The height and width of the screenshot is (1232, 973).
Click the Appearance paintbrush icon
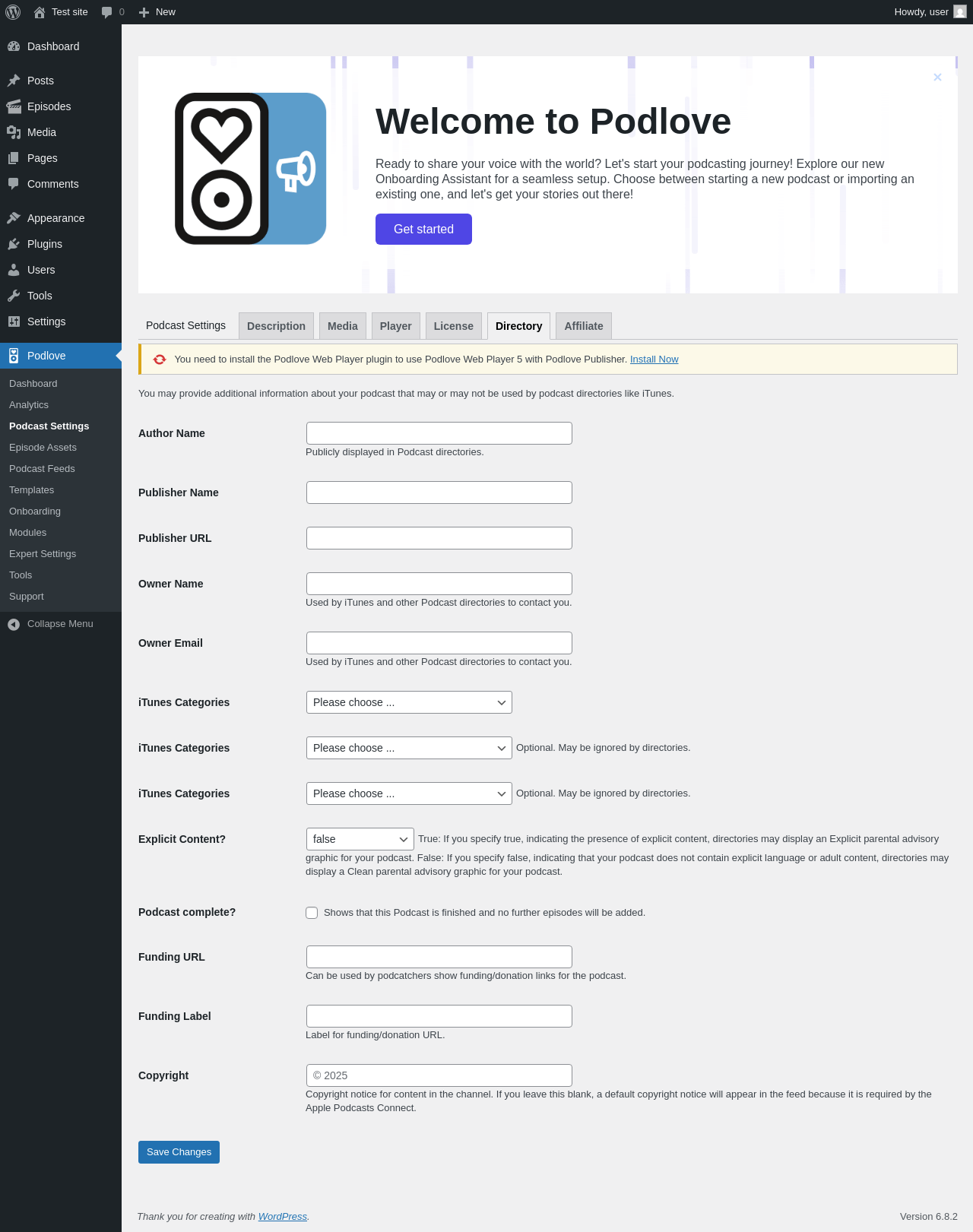click(14, 218)
